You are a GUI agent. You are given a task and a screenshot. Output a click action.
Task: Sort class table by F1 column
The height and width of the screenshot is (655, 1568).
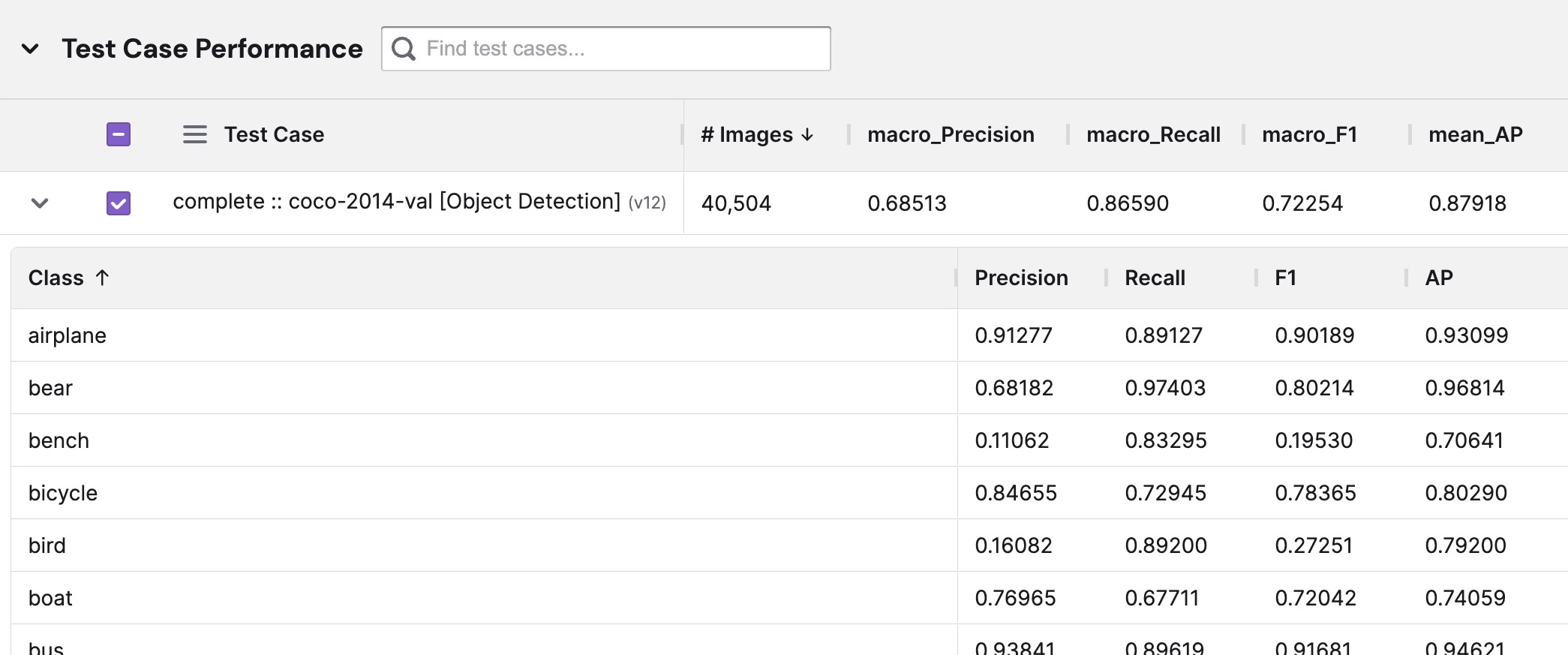click(1285, 278)
